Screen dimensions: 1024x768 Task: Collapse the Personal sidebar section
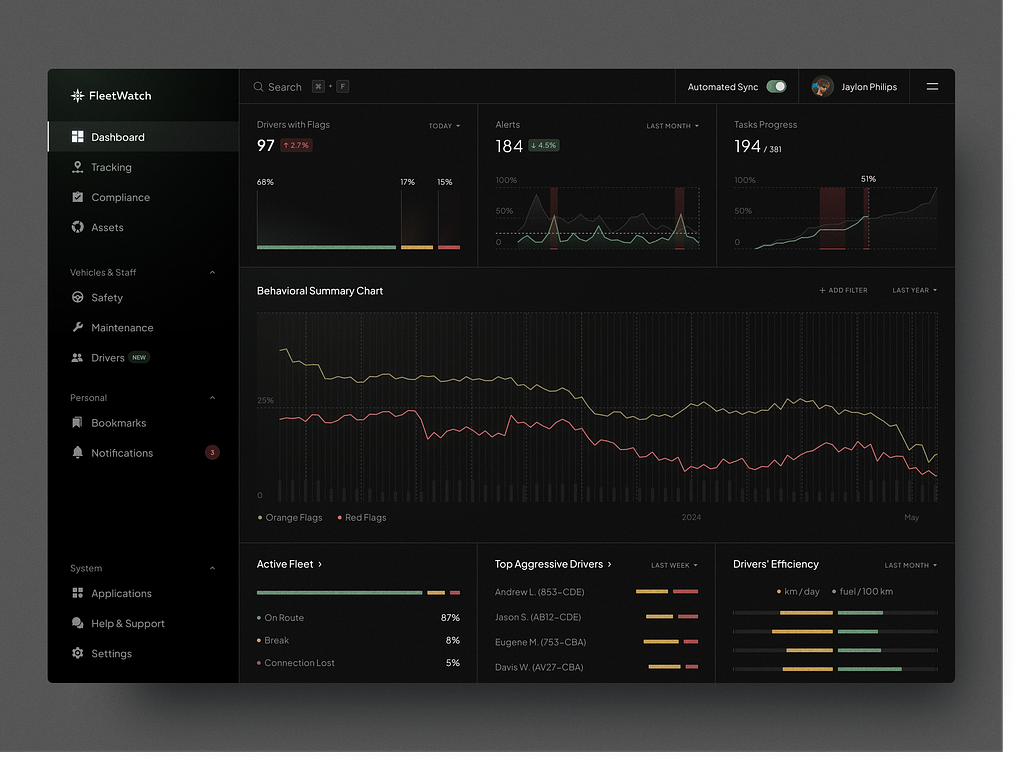212,398
